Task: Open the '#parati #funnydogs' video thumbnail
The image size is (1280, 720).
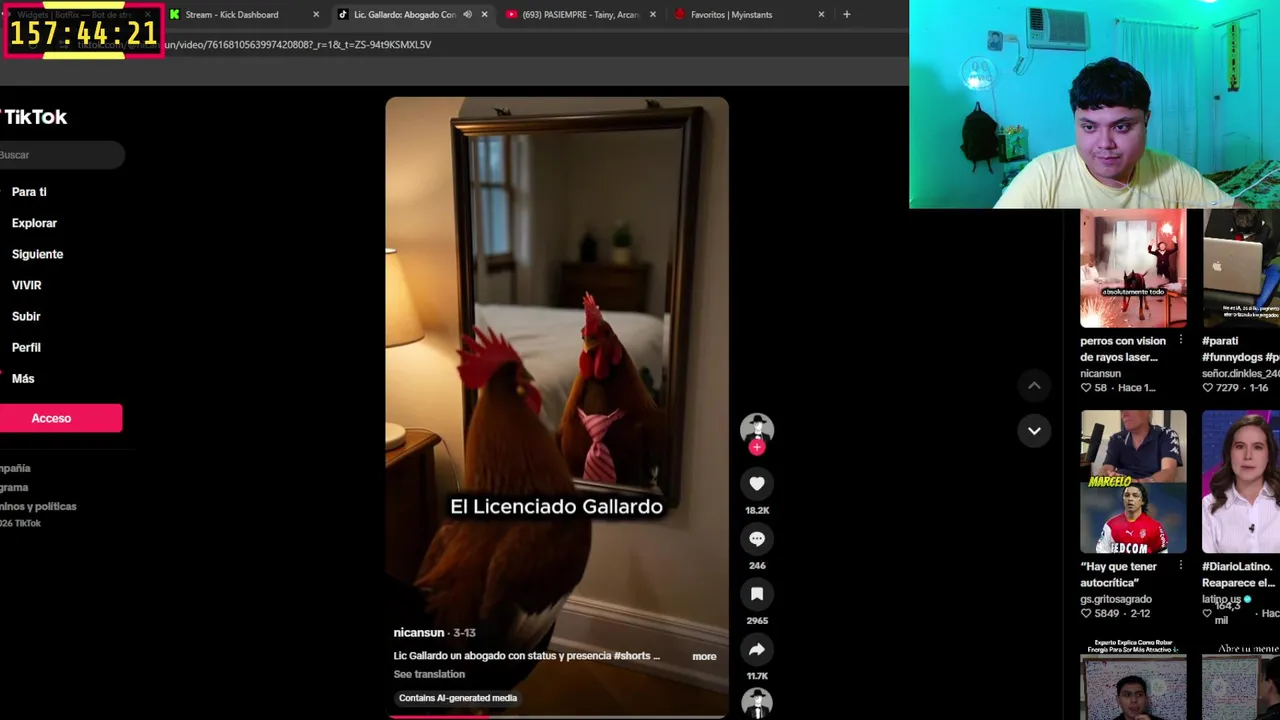Action: [1241, 268]
